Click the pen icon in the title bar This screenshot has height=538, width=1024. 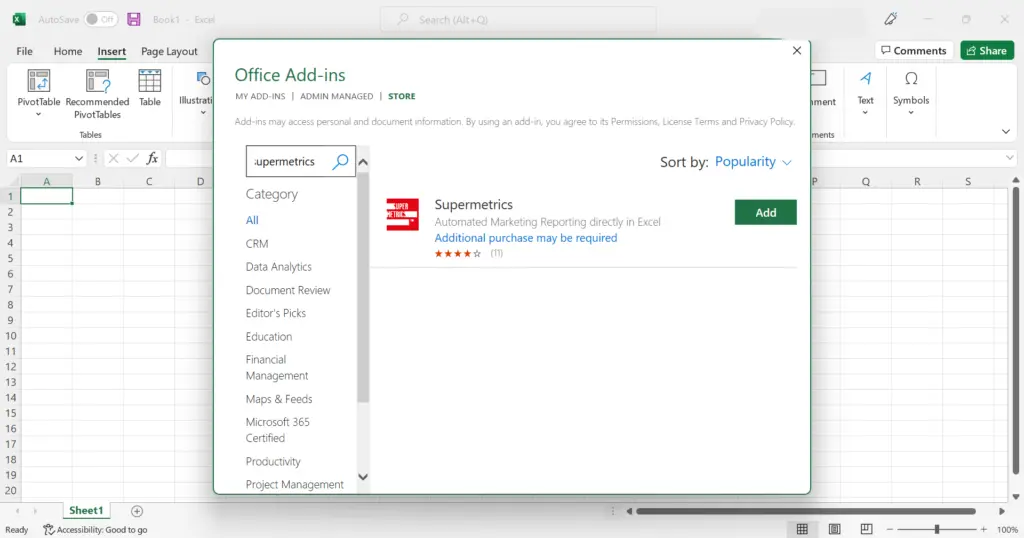point(890,20)
